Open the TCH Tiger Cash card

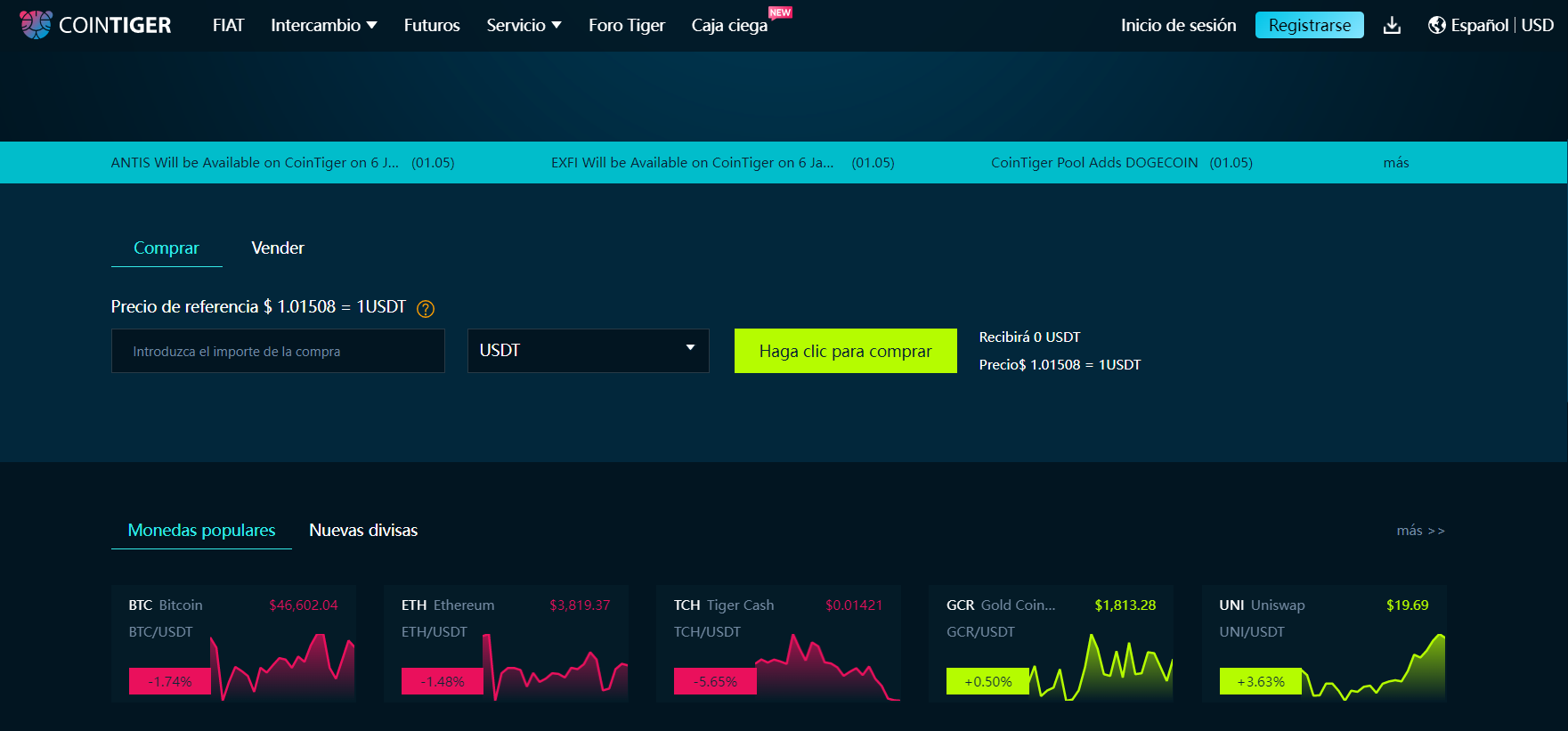(x=778, y=644)
